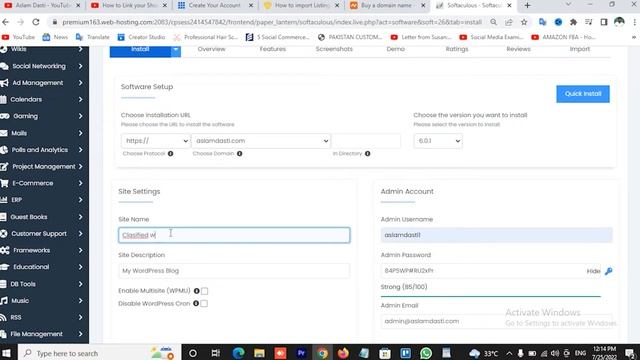
Task: Expand the E-Commerce category chevron
Action: [x=80, y=183]
